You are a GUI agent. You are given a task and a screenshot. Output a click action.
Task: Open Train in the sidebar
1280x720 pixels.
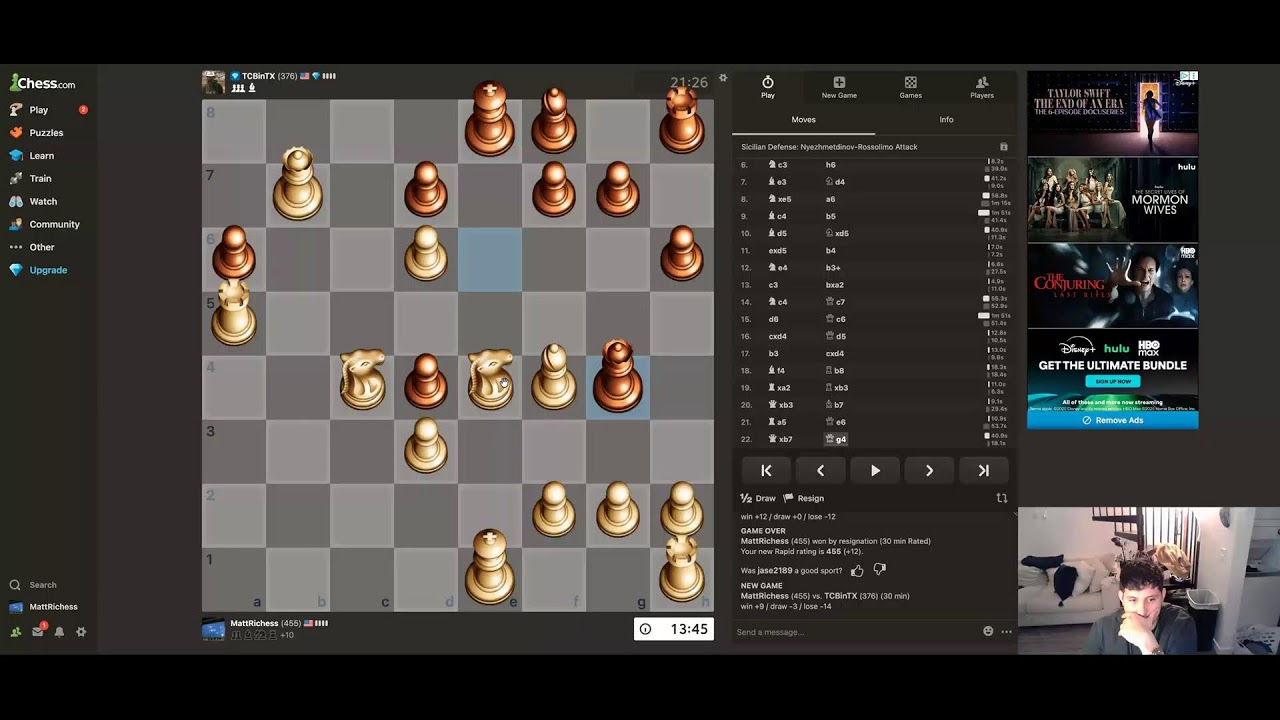pyautogui.click(x=40, y=179)
